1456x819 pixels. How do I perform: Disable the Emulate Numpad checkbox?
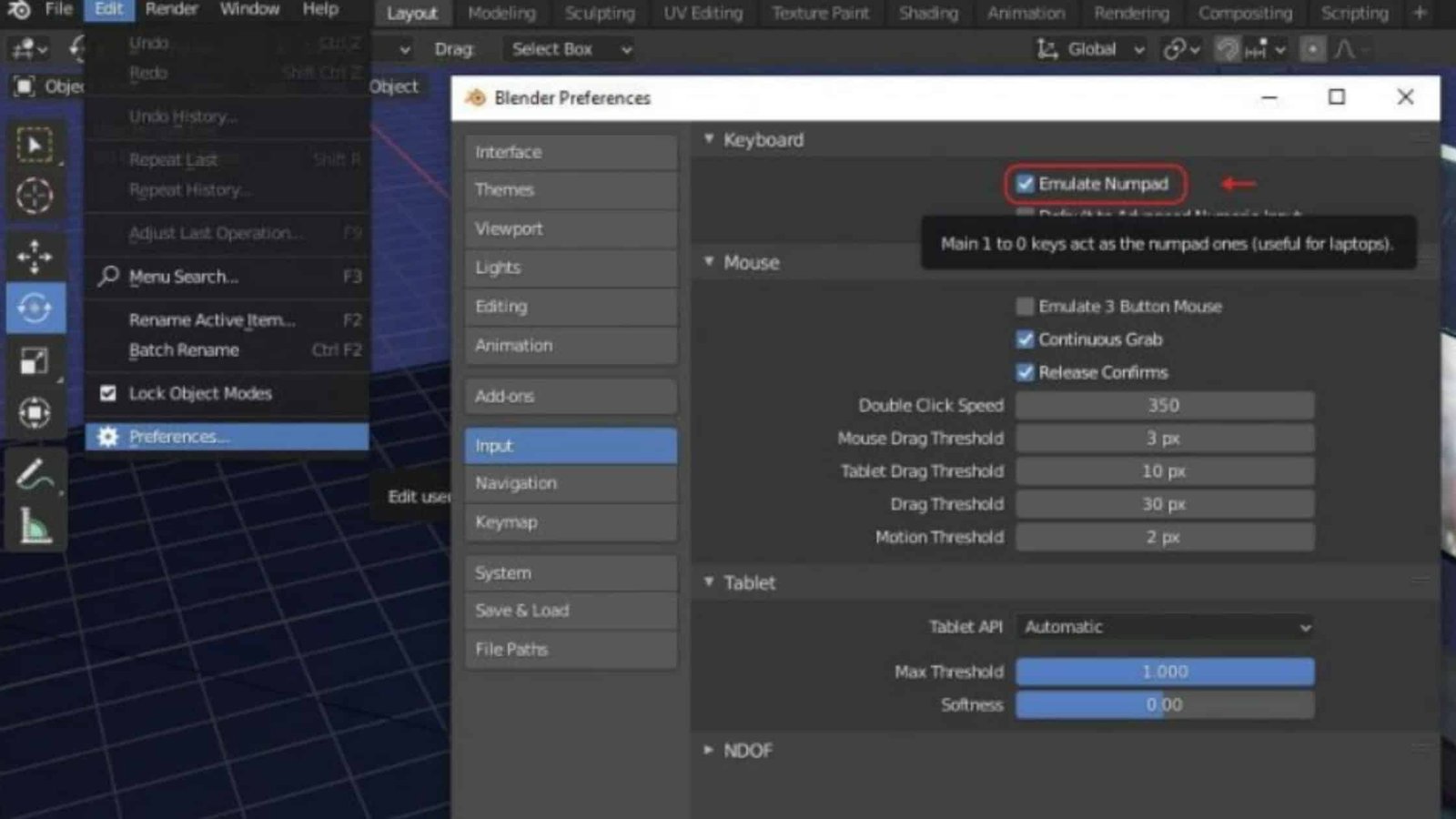(x=1025, y=183)
